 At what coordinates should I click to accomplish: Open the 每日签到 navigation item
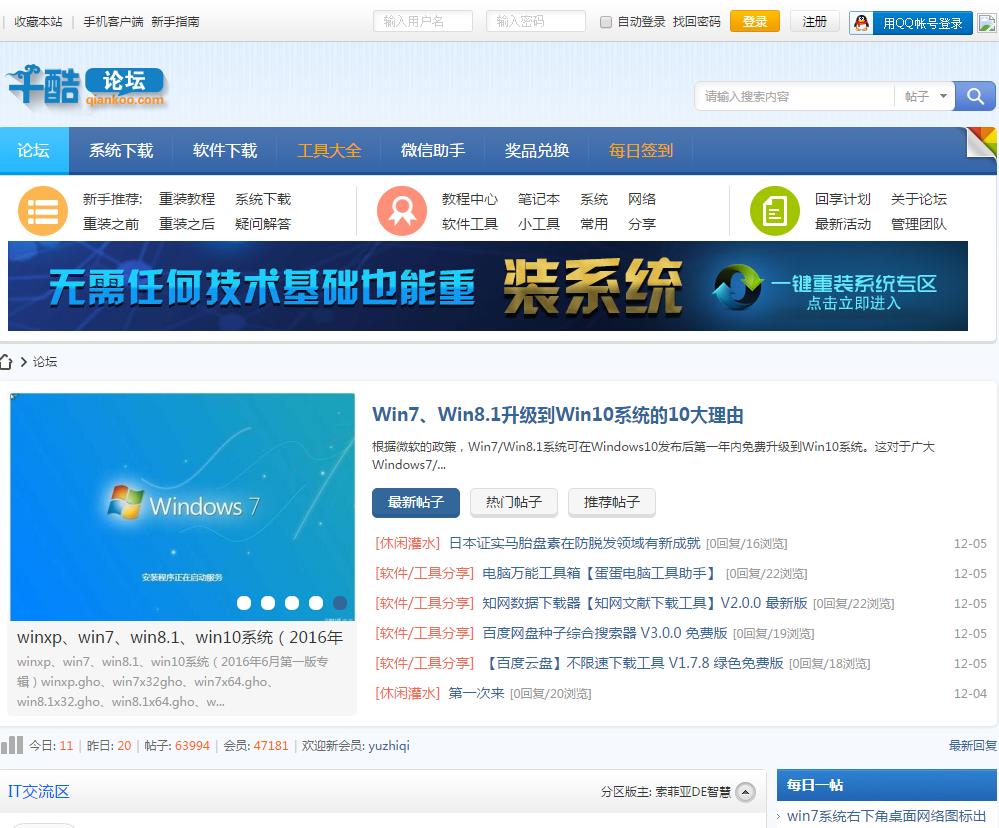(x=640, y=150)
